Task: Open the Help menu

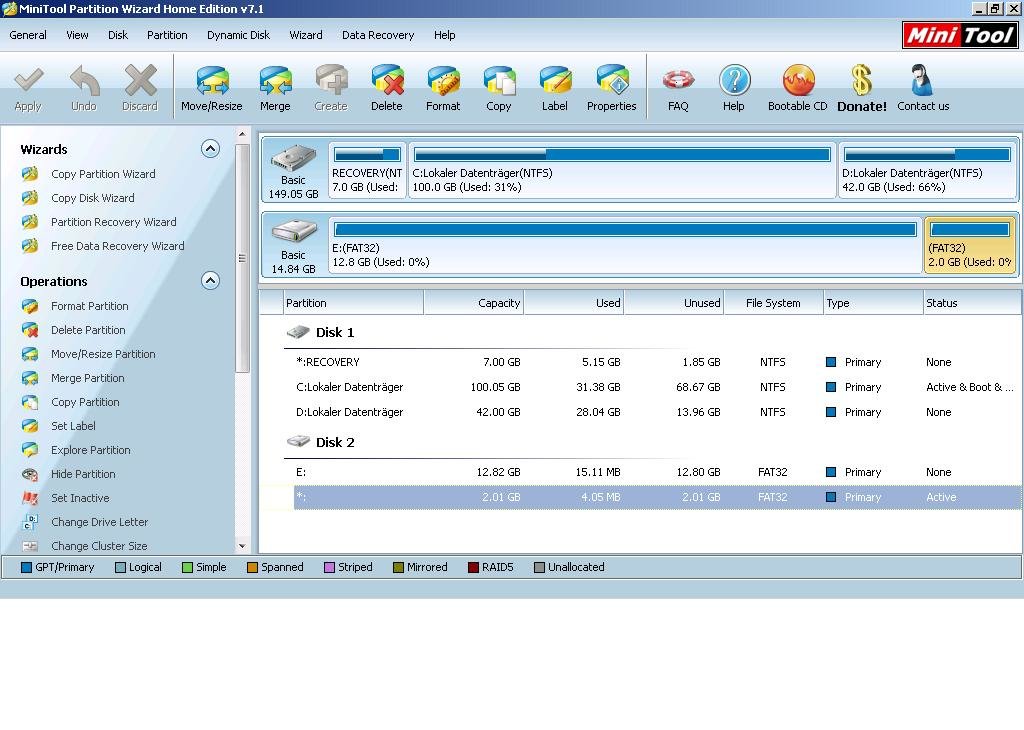Action: 445,35
